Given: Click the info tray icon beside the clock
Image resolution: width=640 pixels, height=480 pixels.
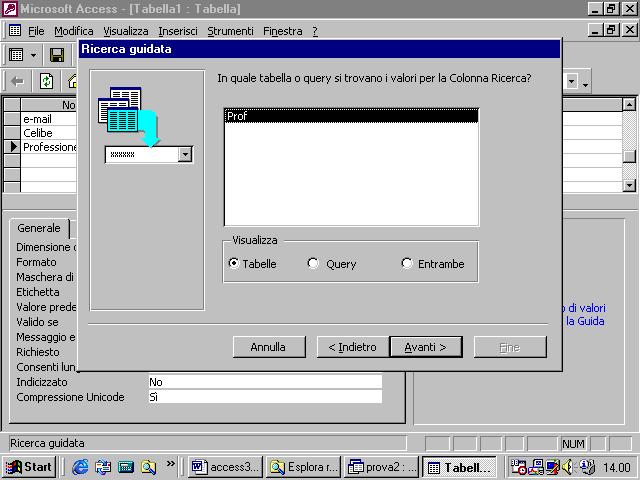Looking at the screenshot, I should coord(586,467).
